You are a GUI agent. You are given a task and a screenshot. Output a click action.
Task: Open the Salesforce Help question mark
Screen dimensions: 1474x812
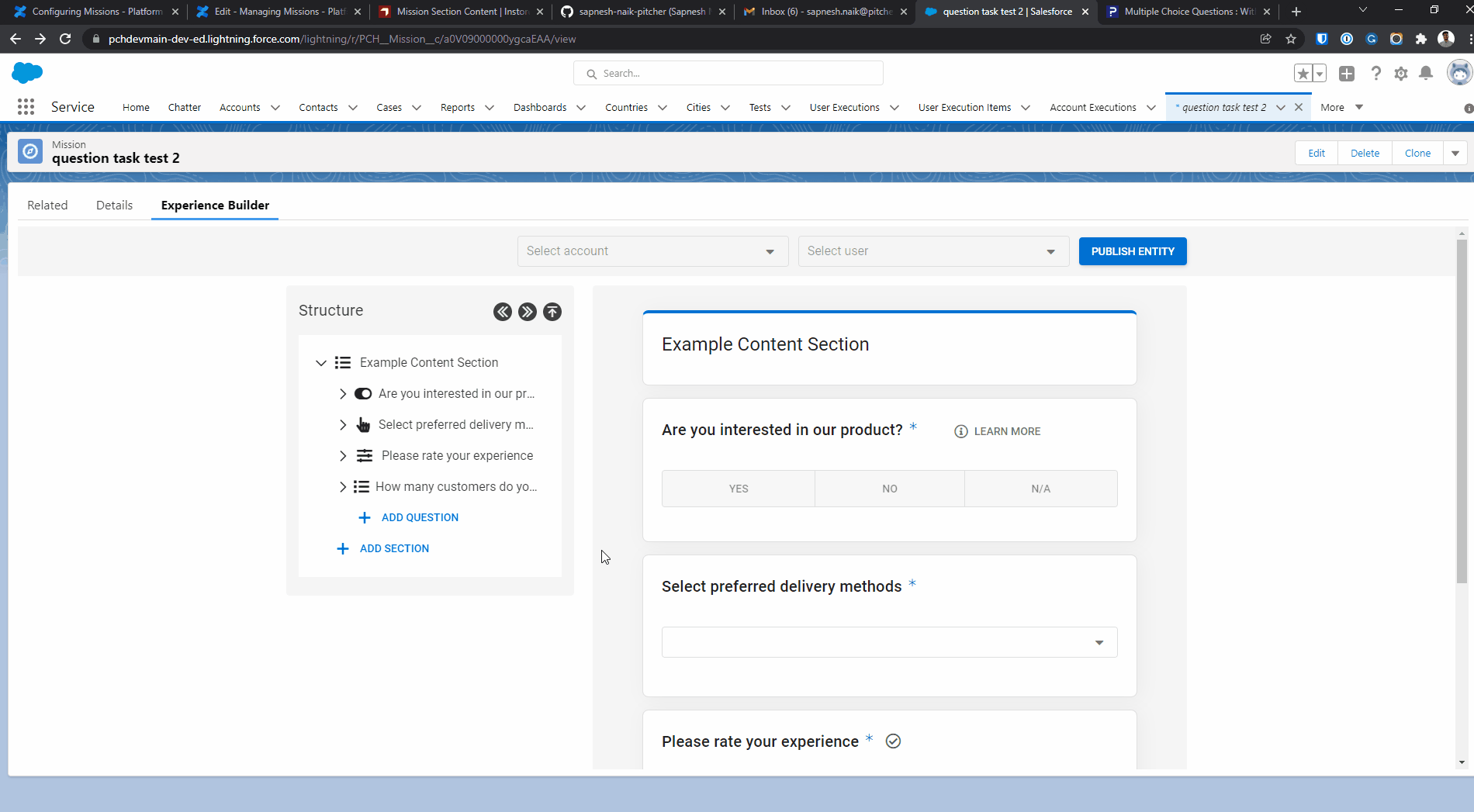[1375, 74]
